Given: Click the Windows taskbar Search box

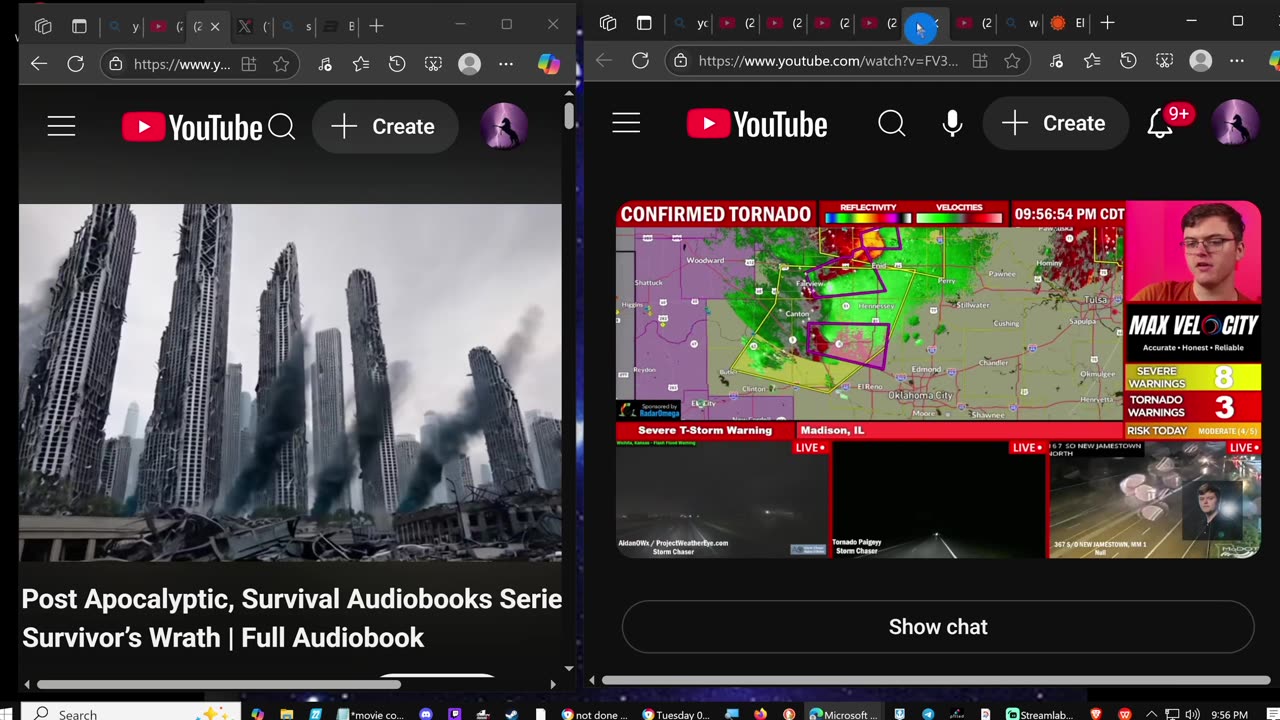Looking at the screenshot, I should pyautogui.click(x=132, y=713).
